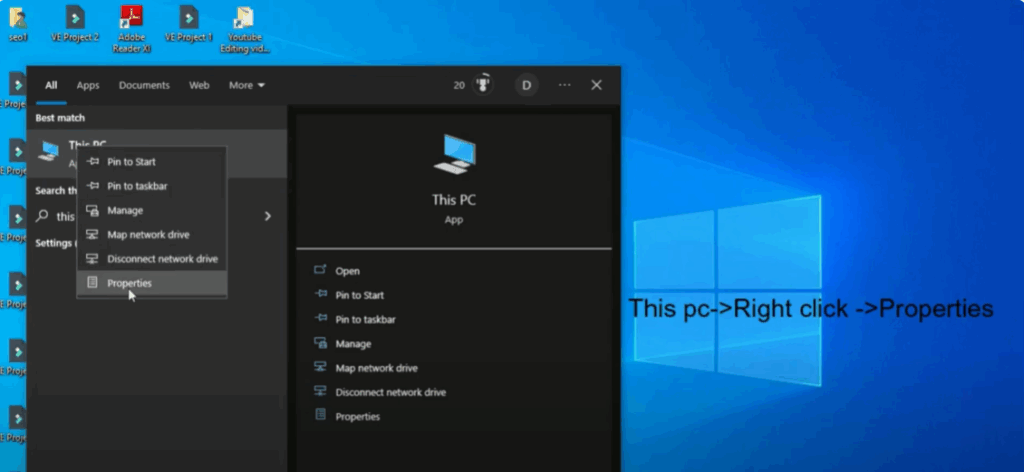The height and width of the screenshot is (472, 1024).
Task: Open the Youtube Editing video folder icon
Action: pyautogui.click(x=242, y=19)
